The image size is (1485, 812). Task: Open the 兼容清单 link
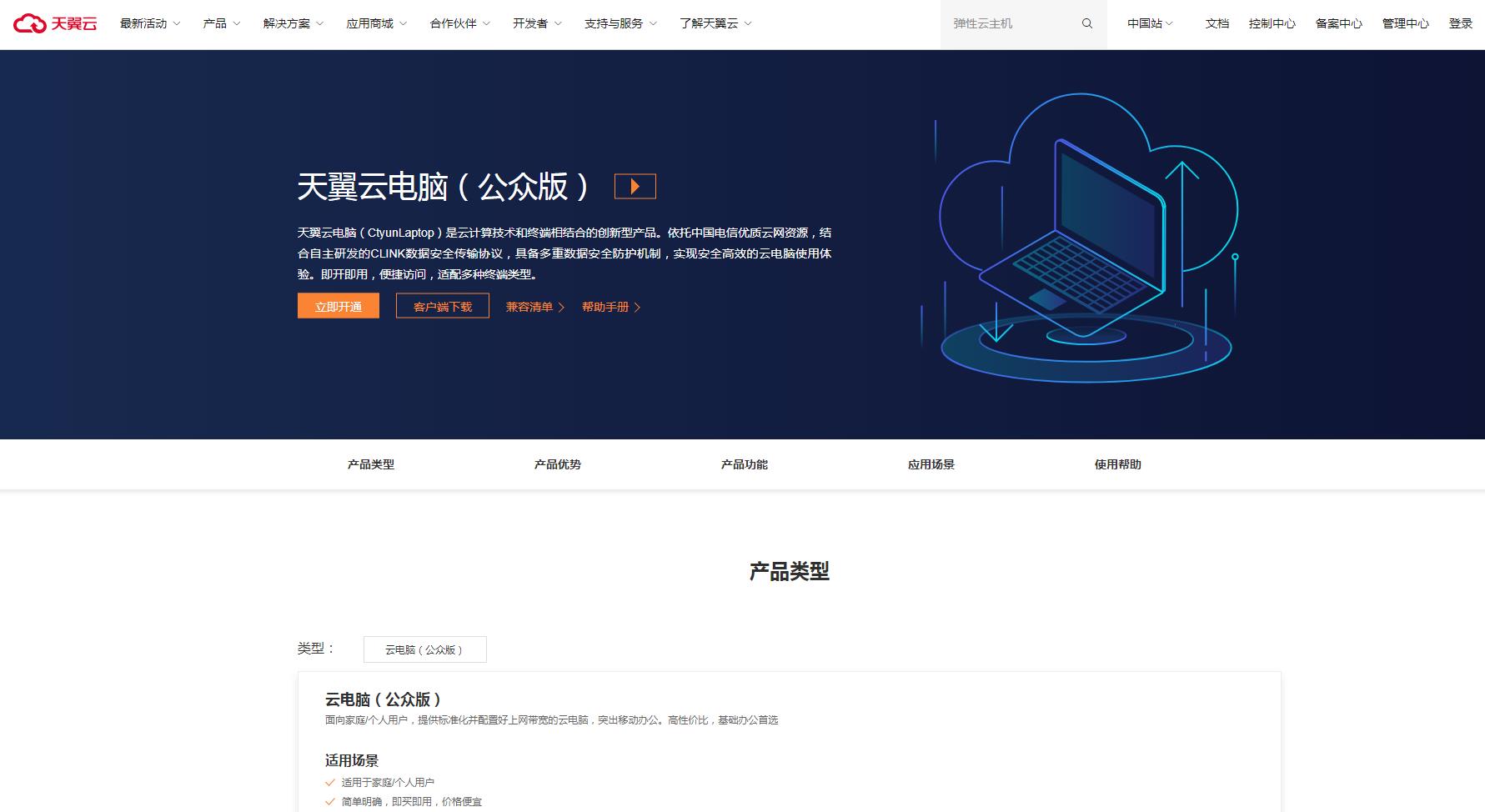535,307
